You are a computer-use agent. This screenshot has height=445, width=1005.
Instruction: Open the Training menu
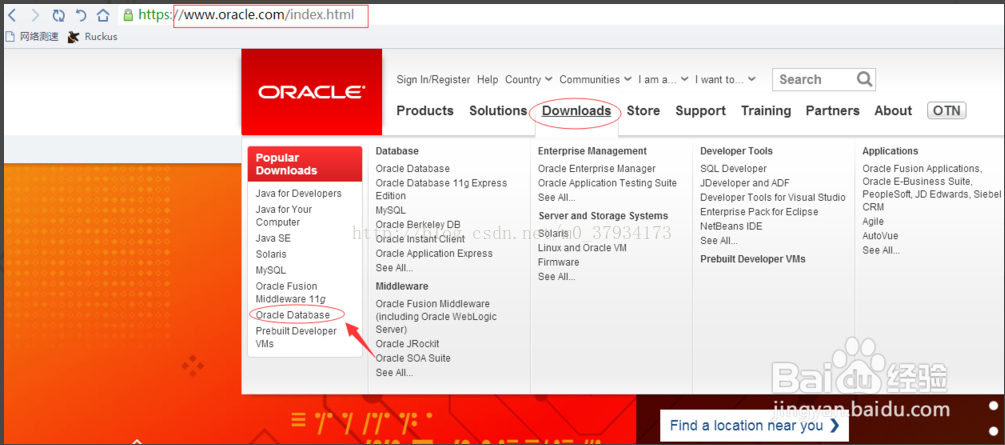(x=766, y=111)
